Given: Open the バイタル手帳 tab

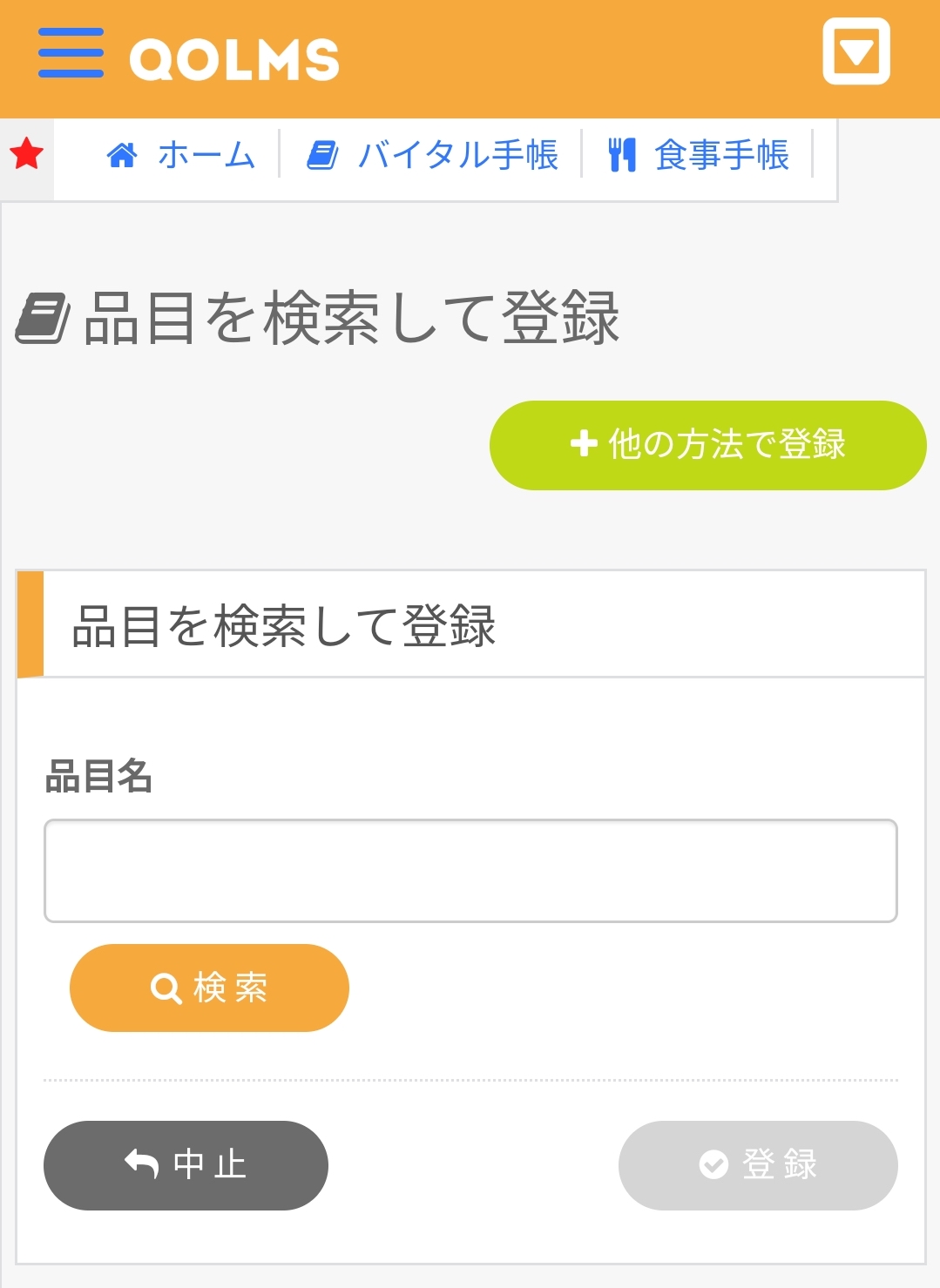Looking at the screenshot, I should pyautogui.click(x=458, y=156).
